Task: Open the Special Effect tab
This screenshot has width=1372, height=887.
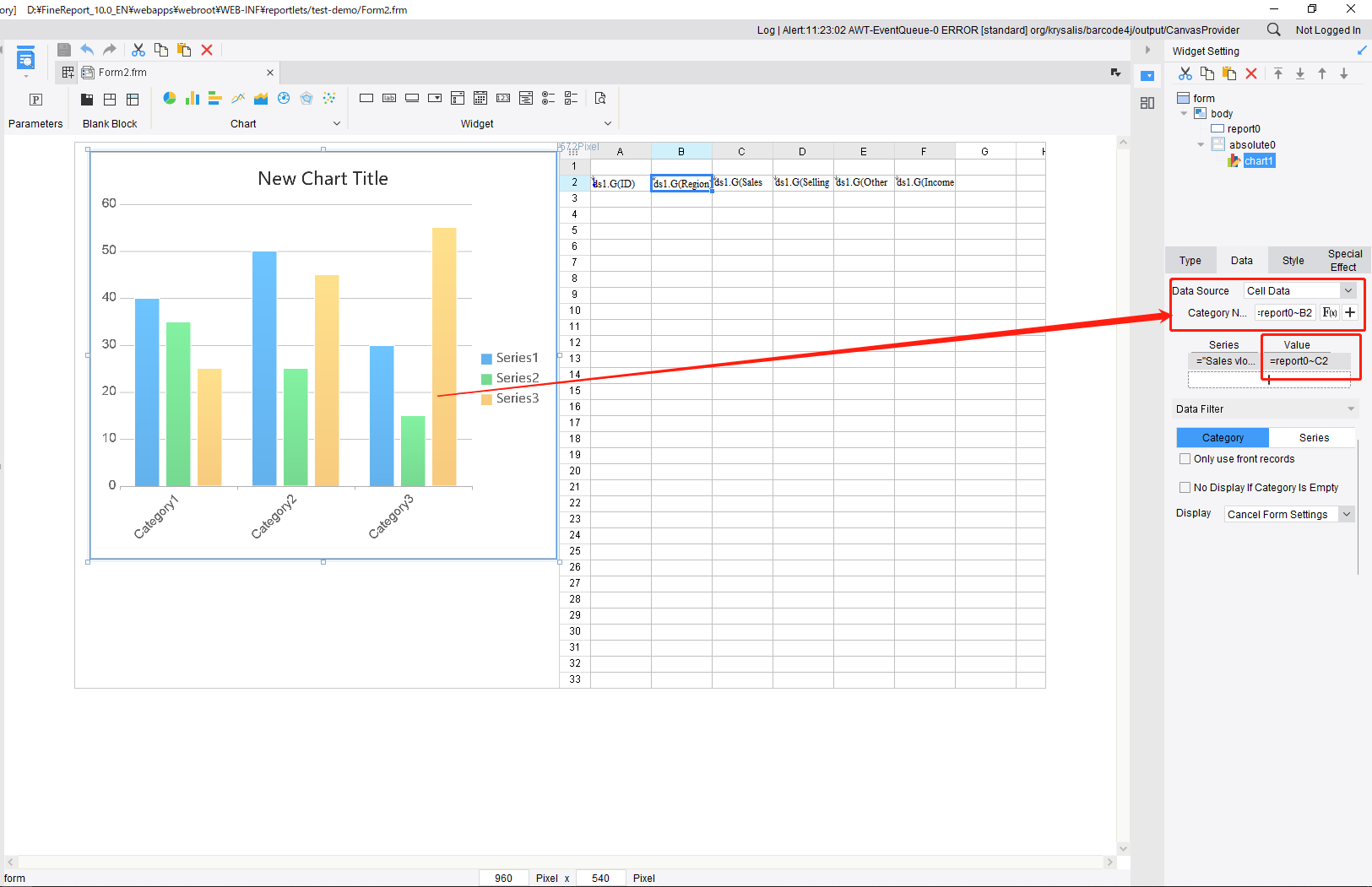Action: point(1344,261)
